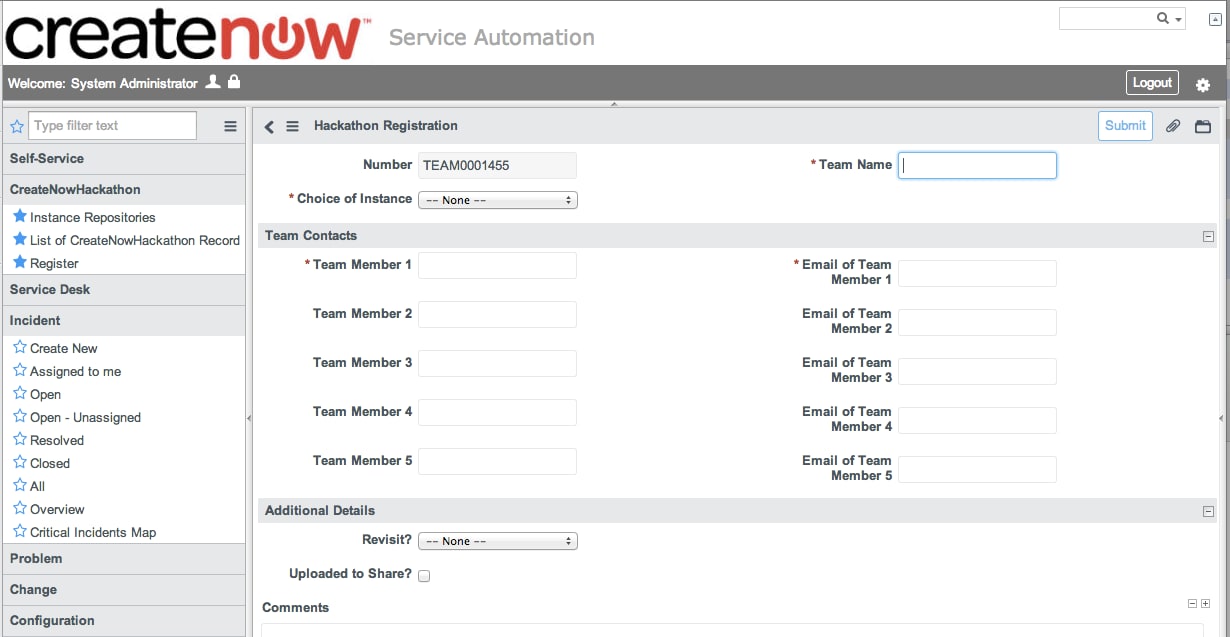Screen dimensions: 1230x637
Task: Open the navigator menu hamburger icon
Action: pos(230,126)
